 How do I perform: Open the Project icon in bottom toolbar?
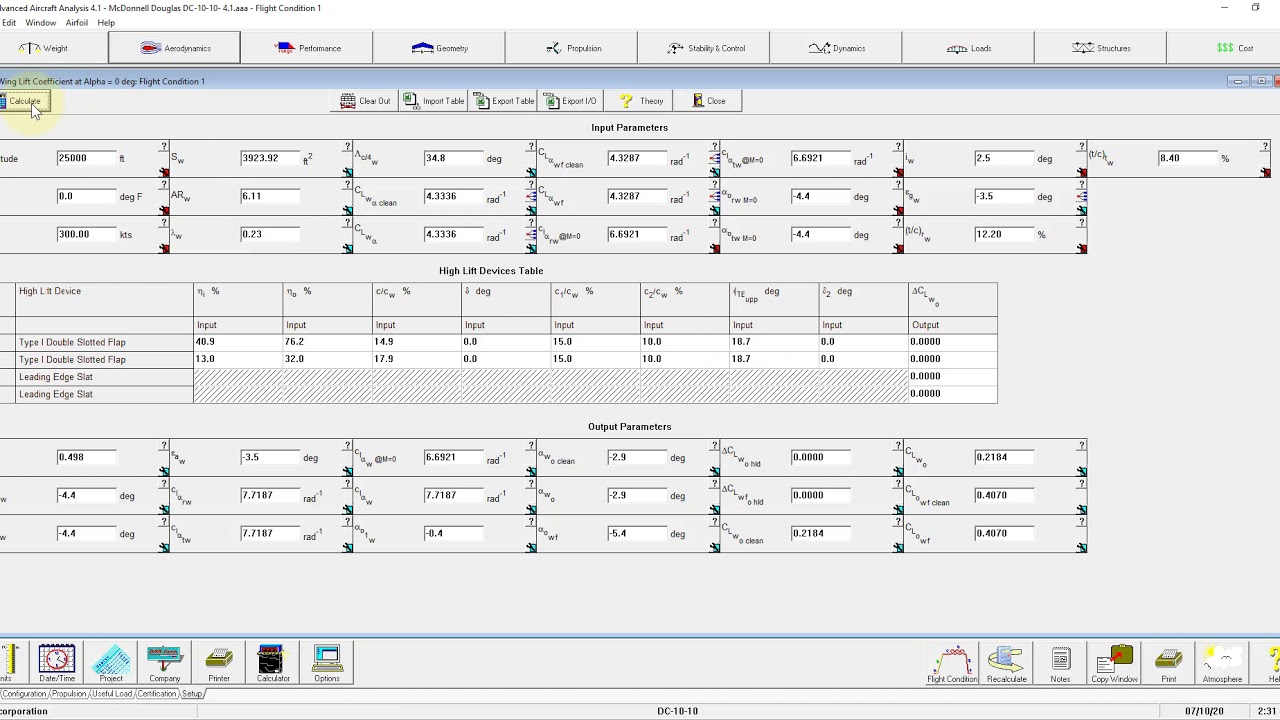pos(111,664)
